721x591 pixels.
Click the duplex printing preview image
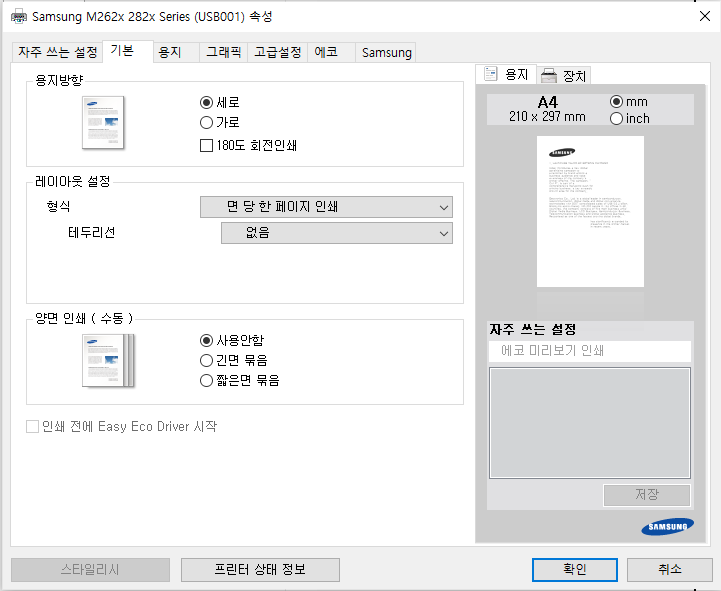tap(108, 361)
